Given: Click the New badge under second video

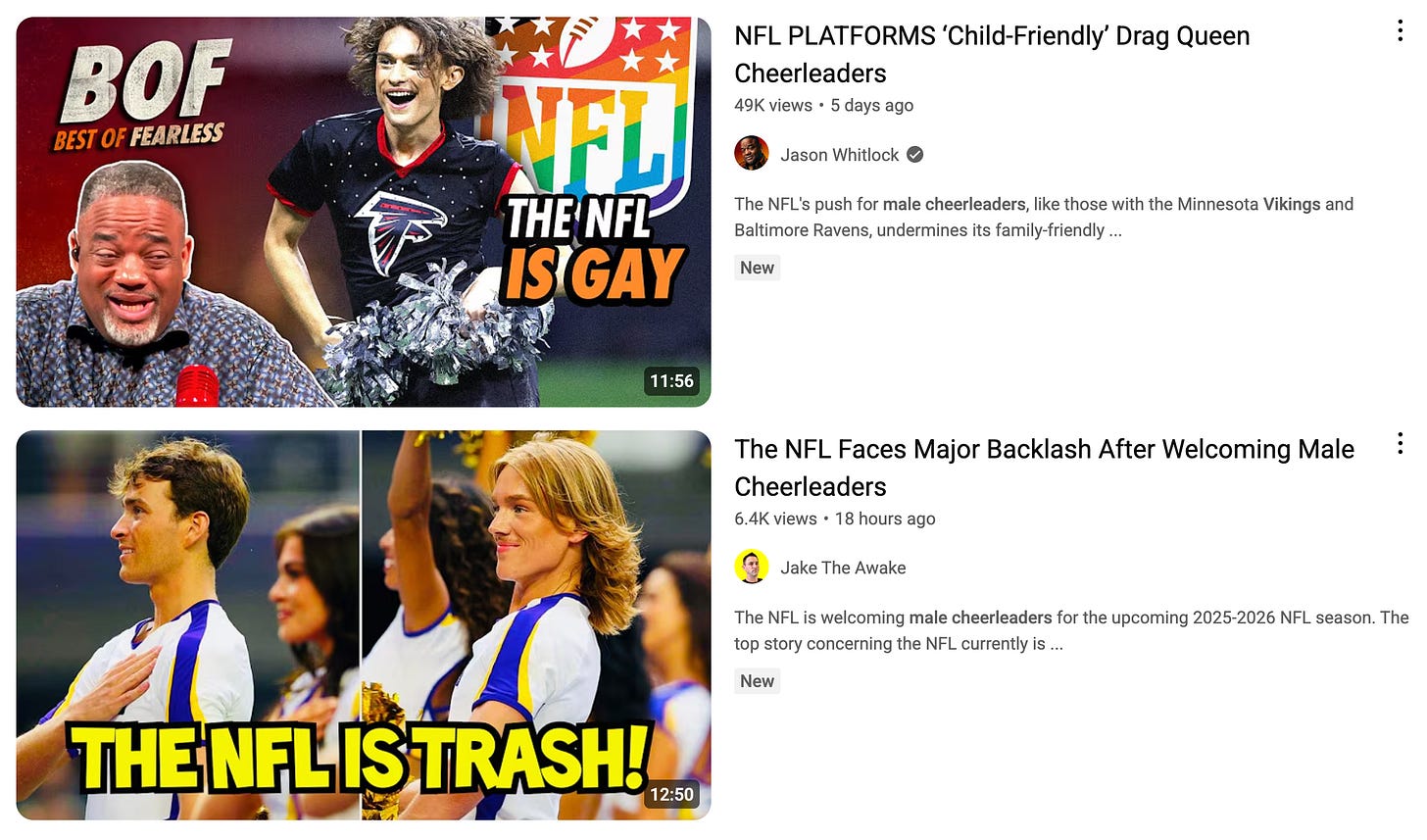Looking at the screenshot, I should pyautogui.click(x=757, y=680).
